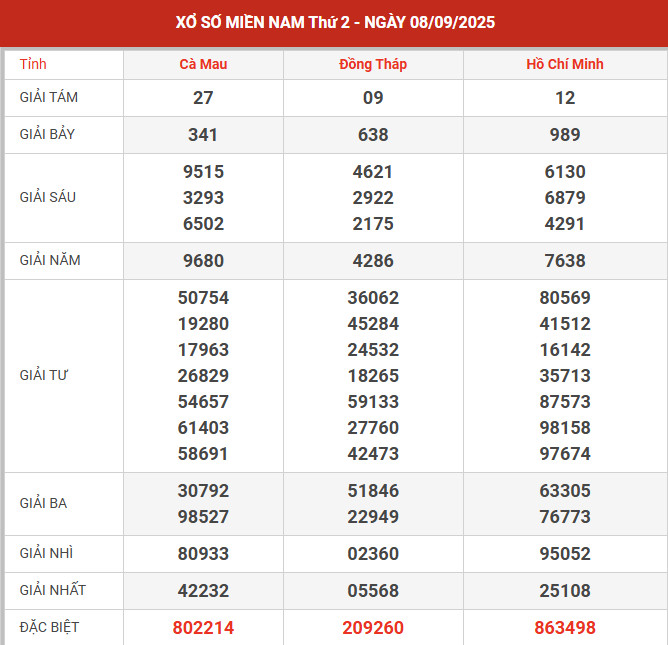Select the ĐẶC BIỆT row label
Image resolution: width=668 pixels, height=645 pixels.
(x=49, y=627)
